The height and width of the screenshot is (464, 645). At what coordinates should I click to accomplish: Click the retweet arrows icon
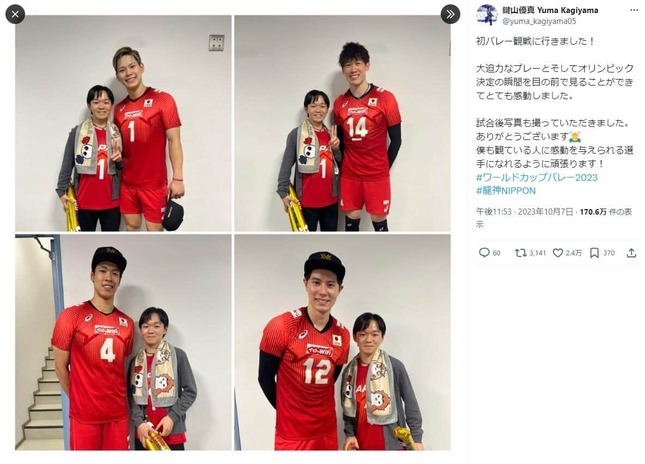(x=520, y=253)
